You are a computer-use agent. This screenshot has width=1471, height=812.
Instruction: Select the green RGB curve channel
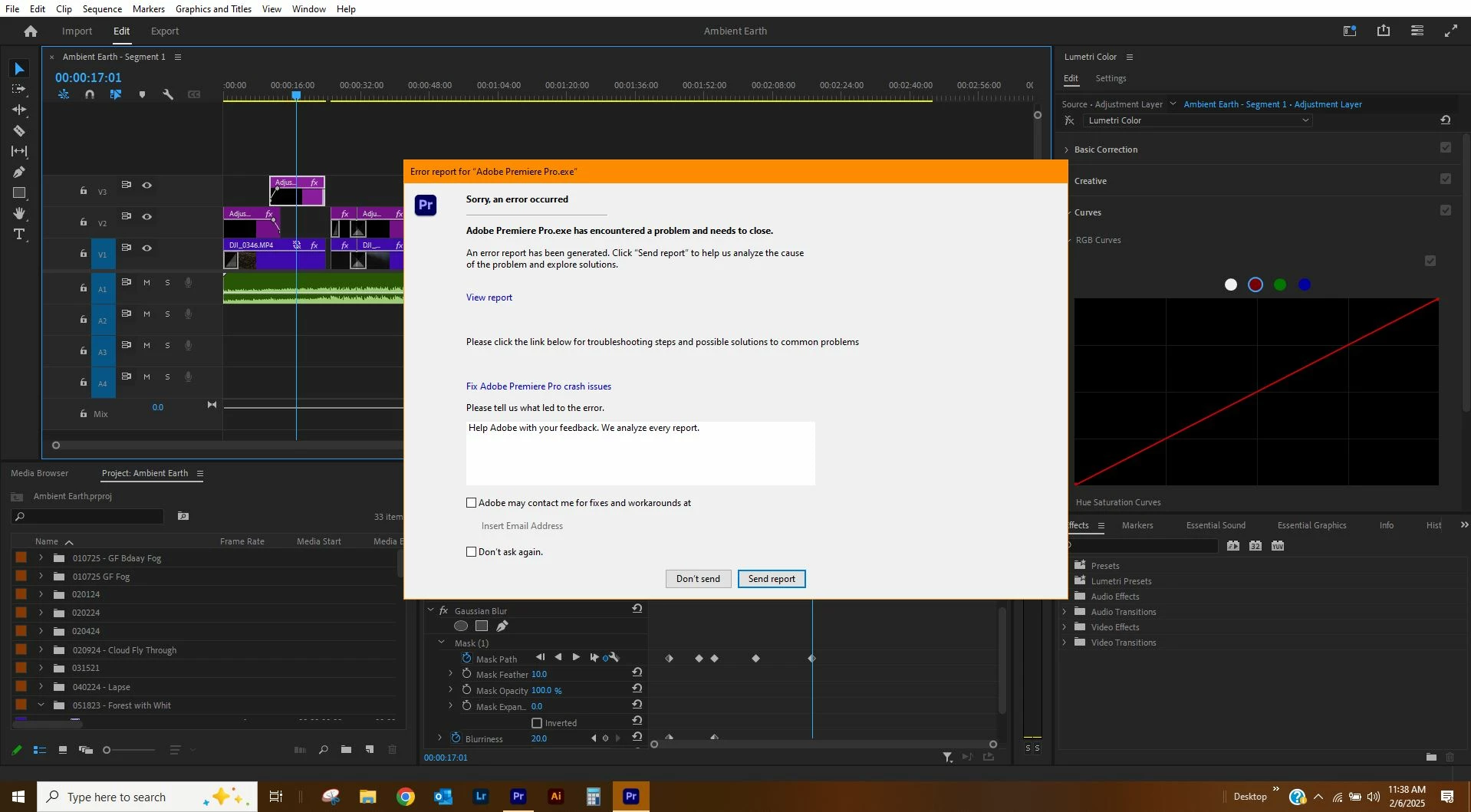tap(1280, 284)
